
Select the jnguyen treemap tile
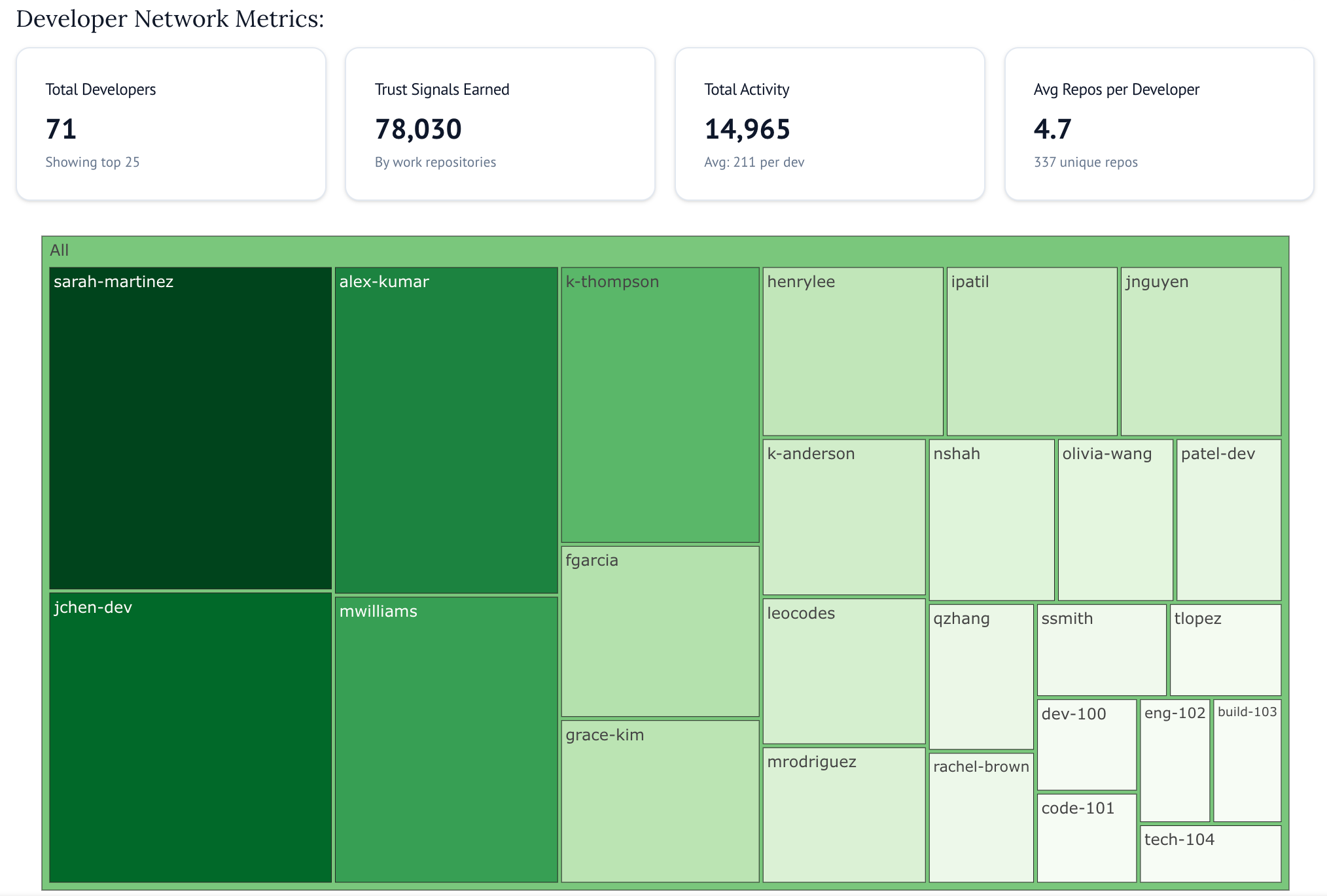[1200, 351]
